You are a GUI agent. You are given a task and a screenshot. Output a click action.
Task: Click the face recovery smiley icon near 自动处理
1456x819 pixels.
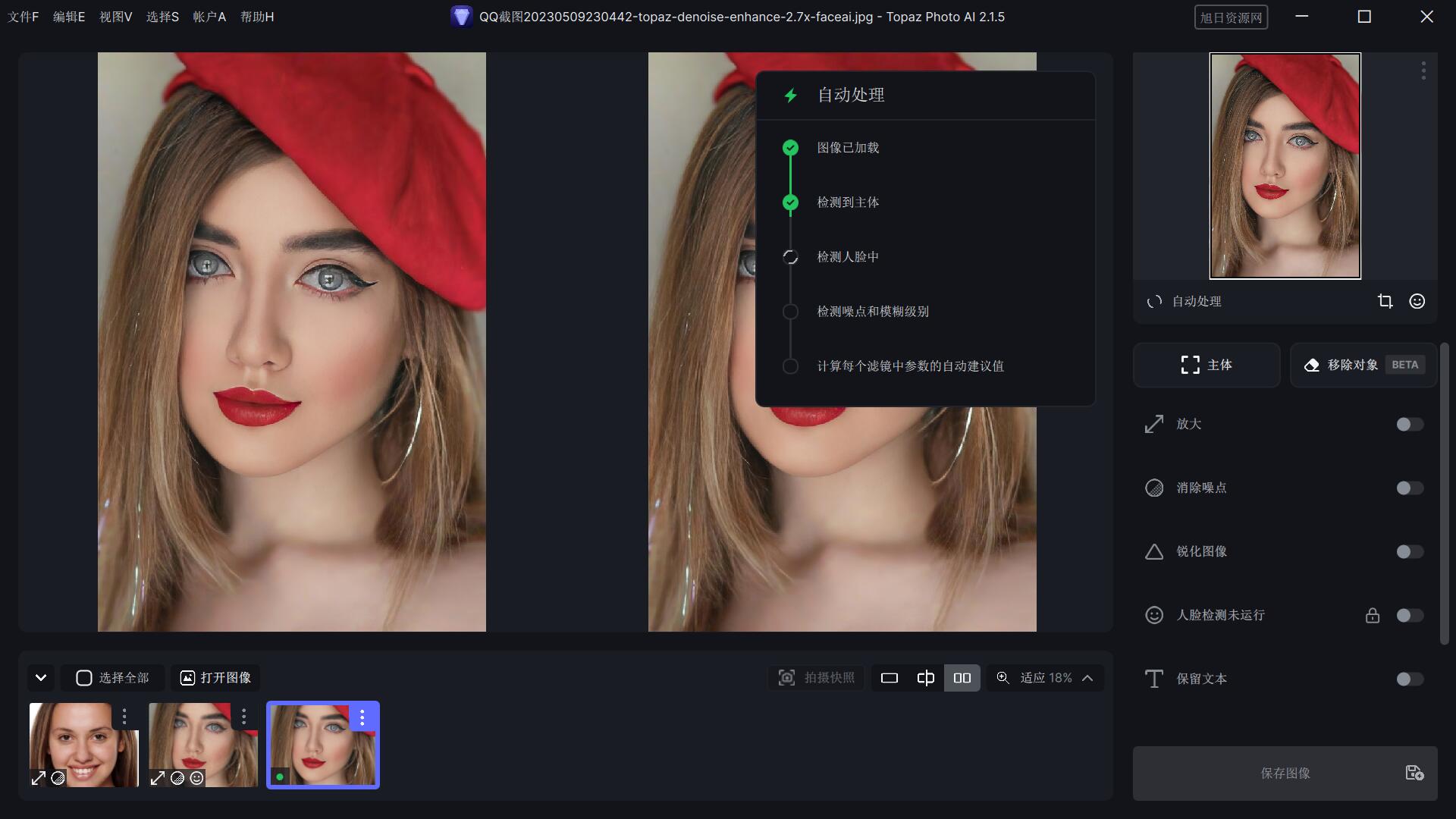pyautogui.click(x=1417, y=301)
